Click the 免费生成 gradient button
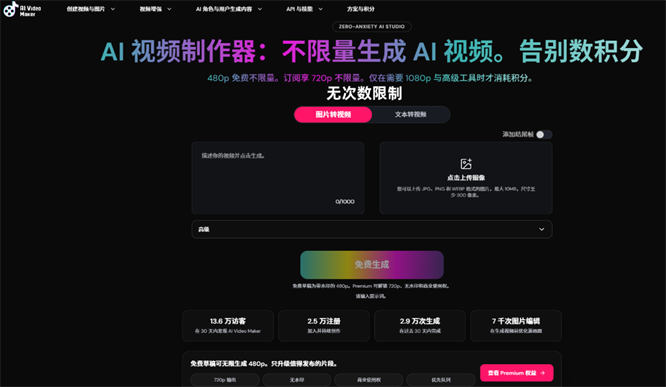 372,265
